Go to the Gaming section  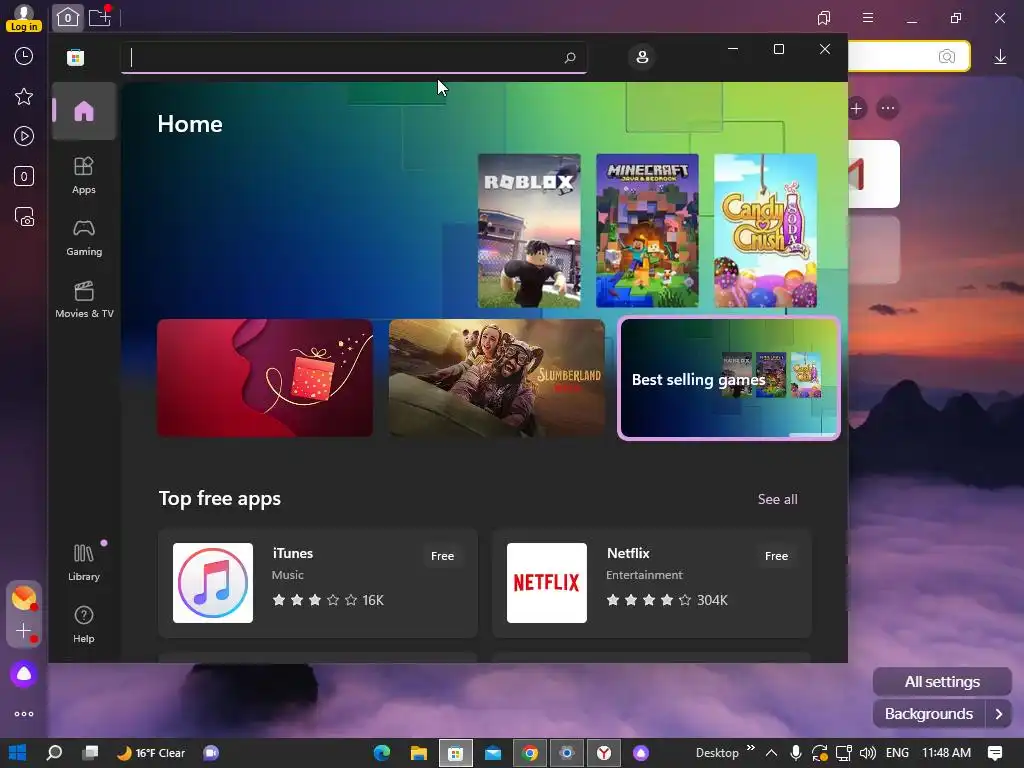point(84,237)
